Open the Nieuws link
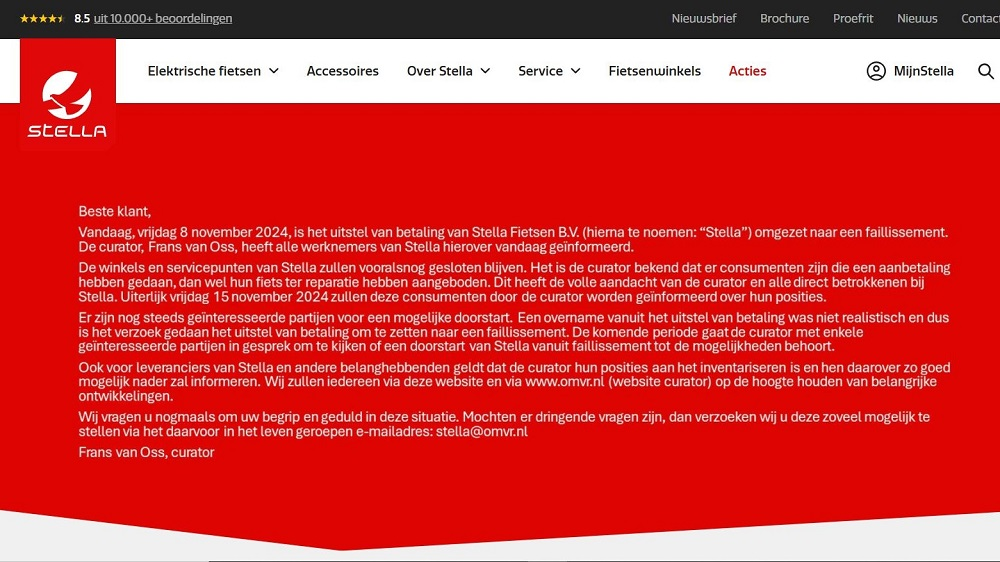The image size is (1000, 562). 917,18
